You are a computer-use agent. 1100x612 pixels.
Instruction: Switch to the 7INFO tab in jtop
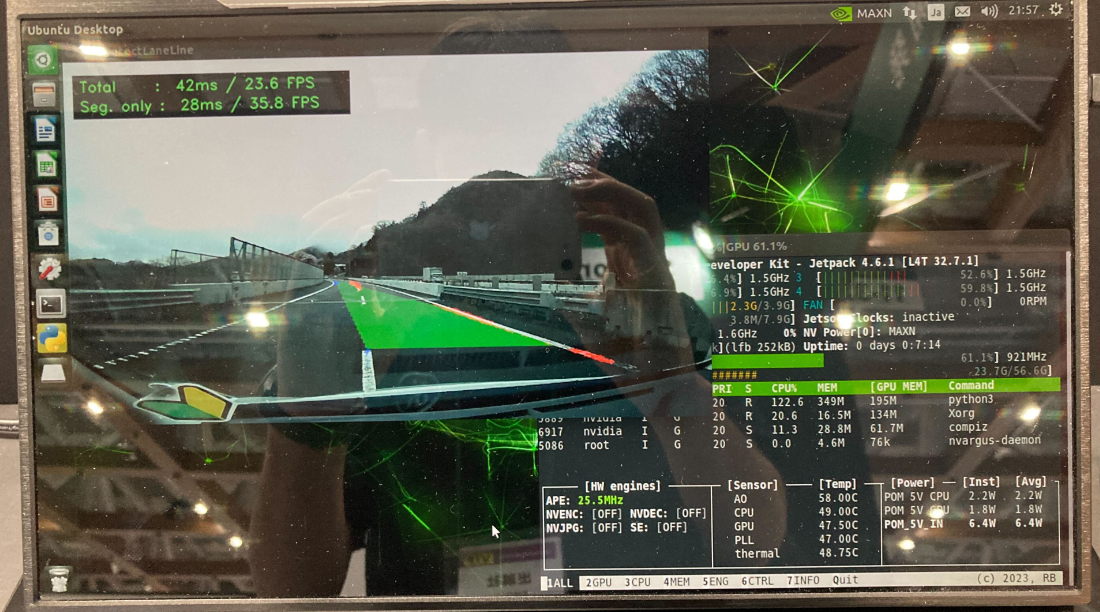(803, 580)
